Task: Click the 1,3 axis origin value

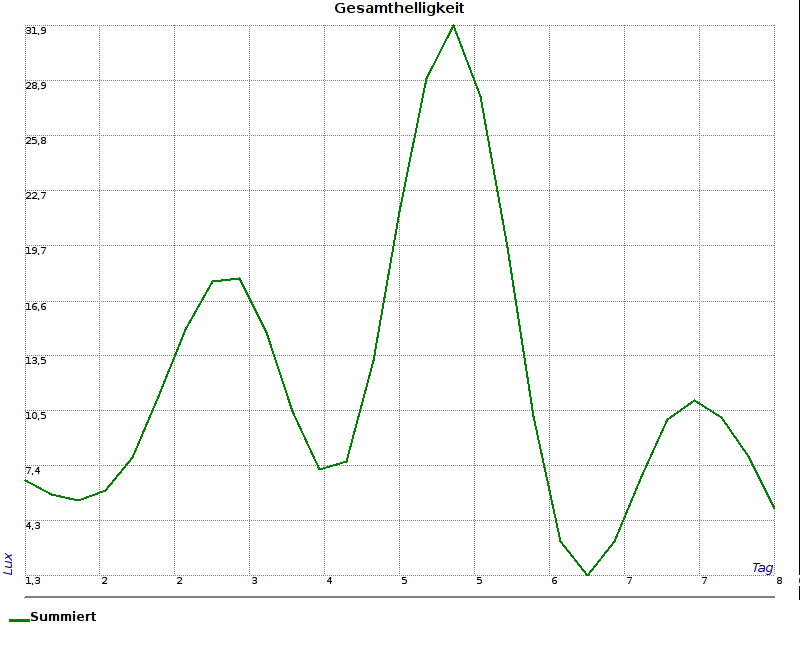Action: click(x=33, y=581)
